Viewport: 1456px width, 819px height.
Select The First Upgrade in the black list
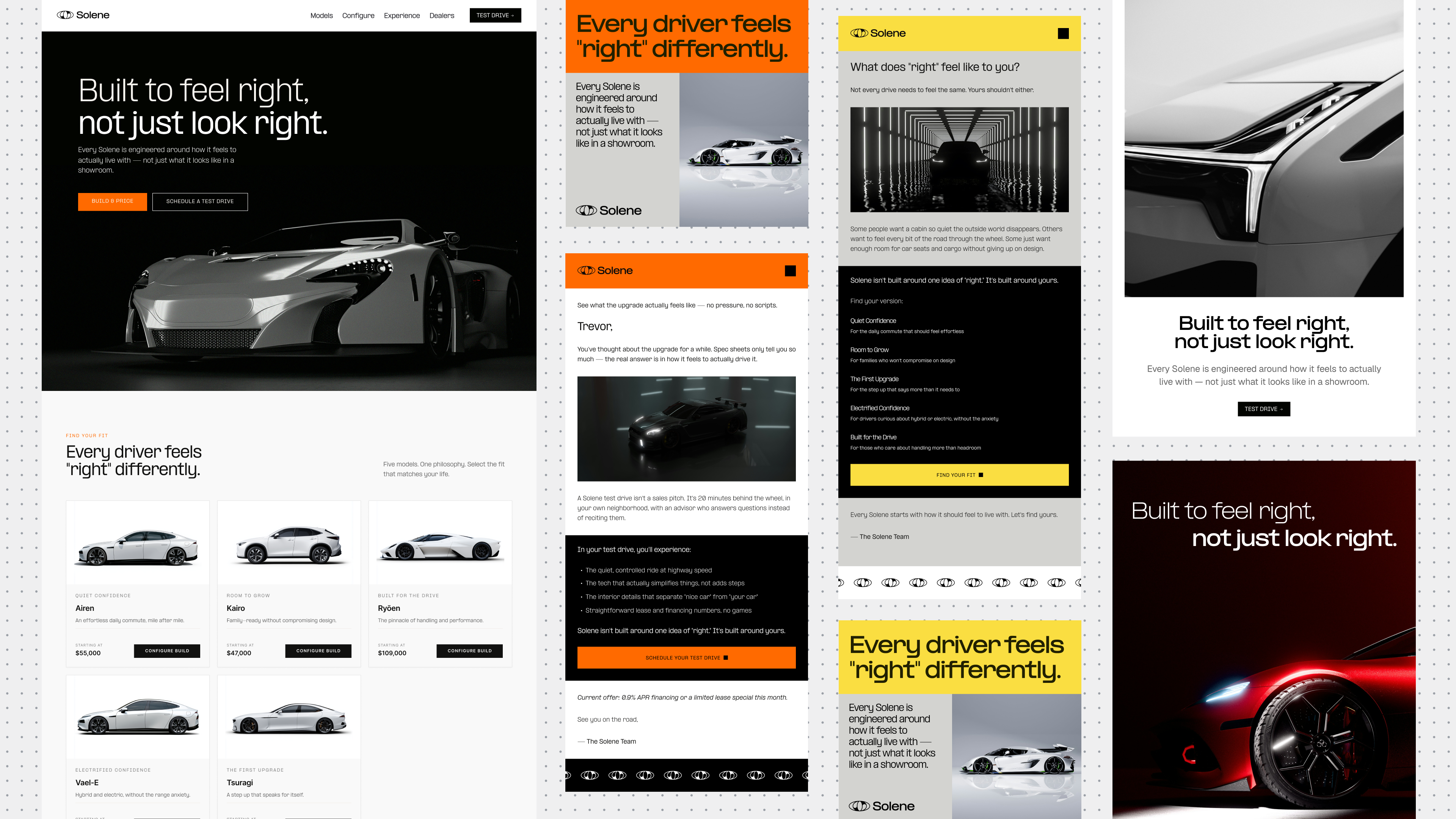coord(874,379)
